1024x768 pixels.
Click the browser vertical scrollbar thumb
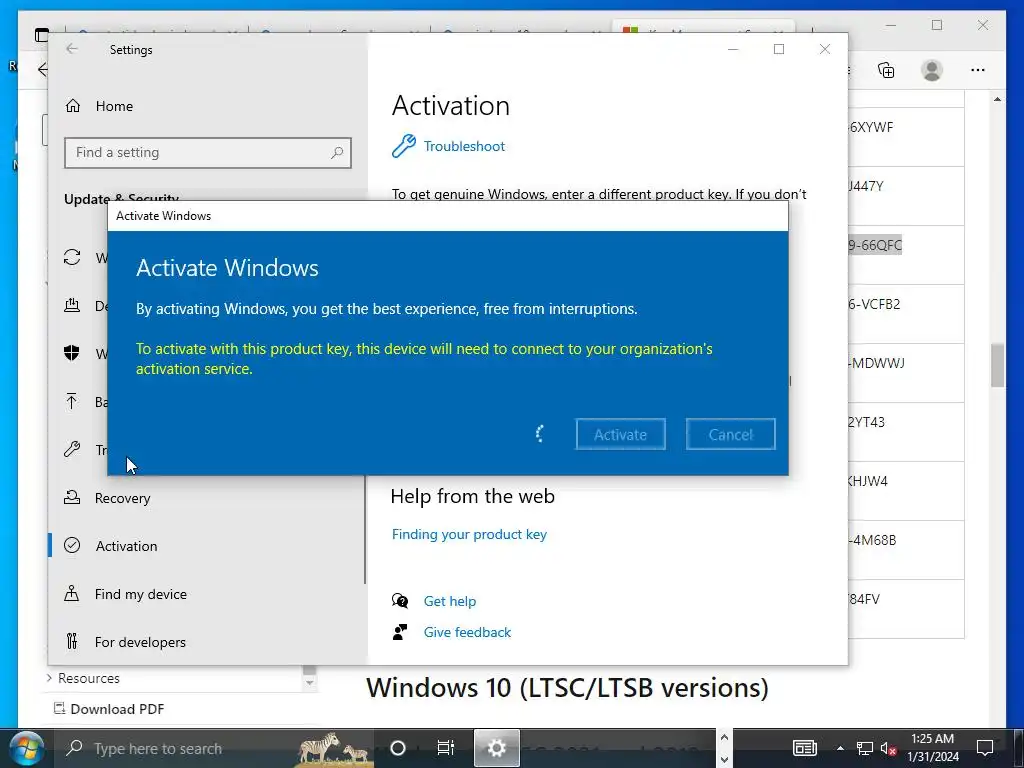pos(997,366)
